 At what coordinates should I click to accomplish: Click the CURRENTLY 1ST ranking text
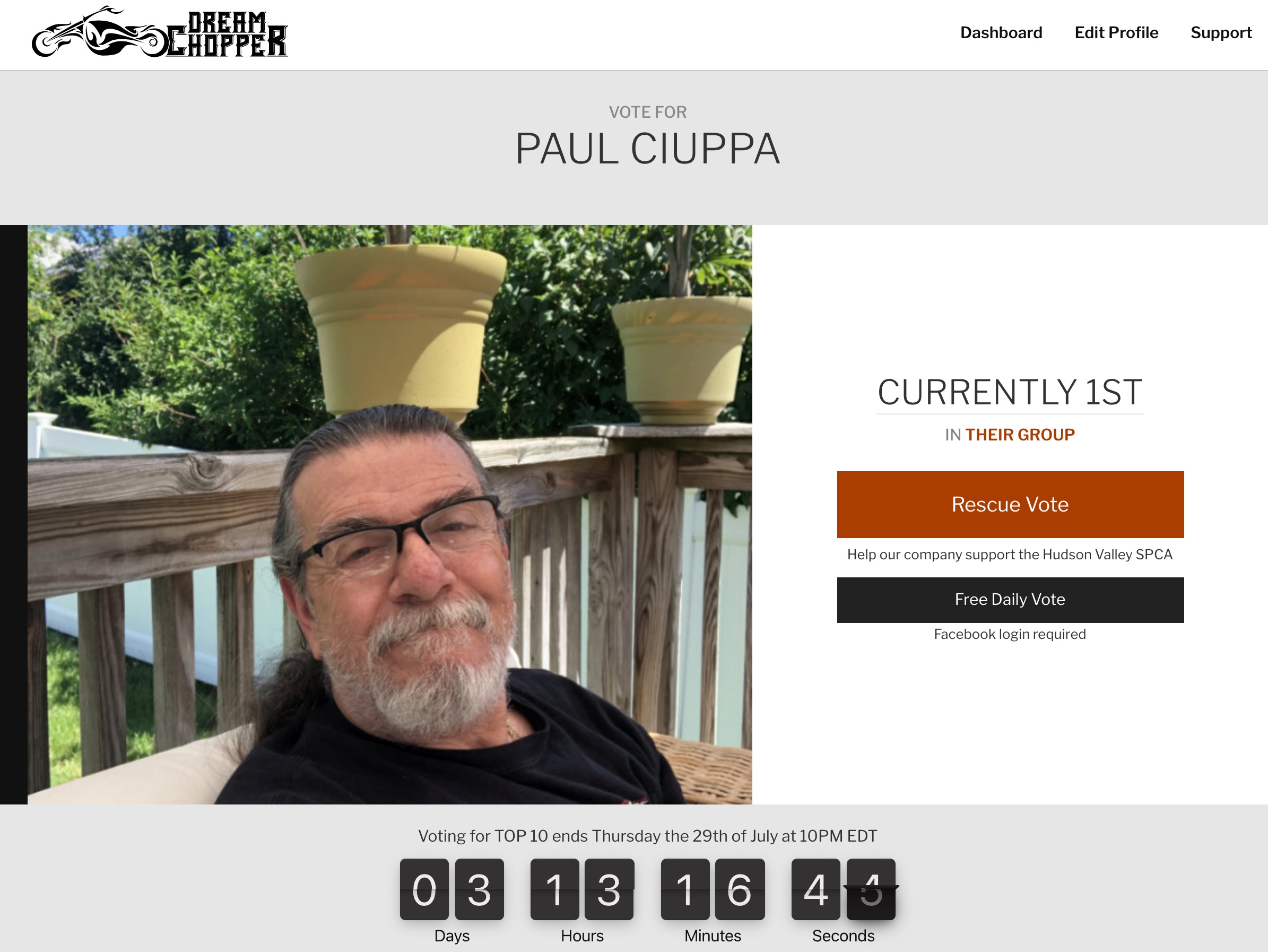1010,392
